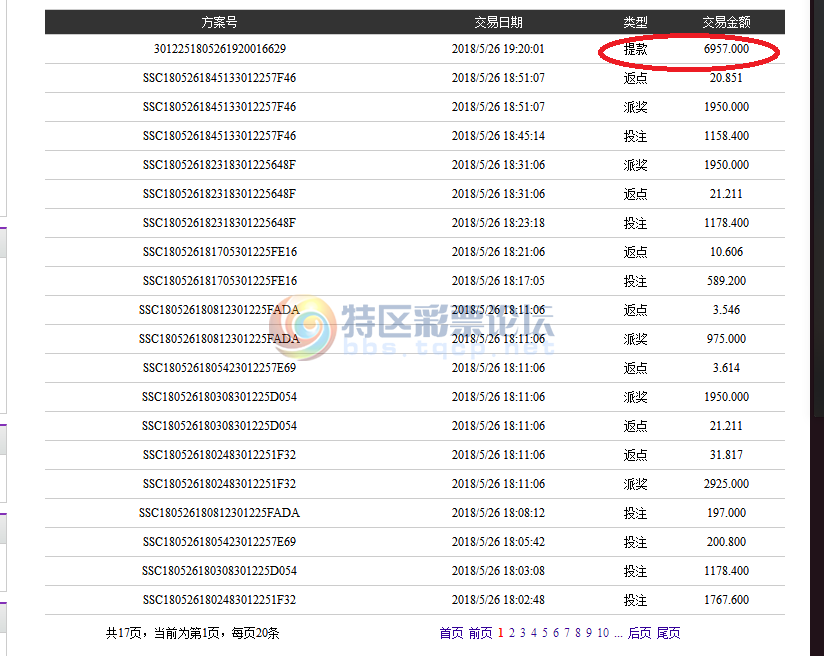Click the 提款 type cell
The image size is (824, 656).
point(635,49)
